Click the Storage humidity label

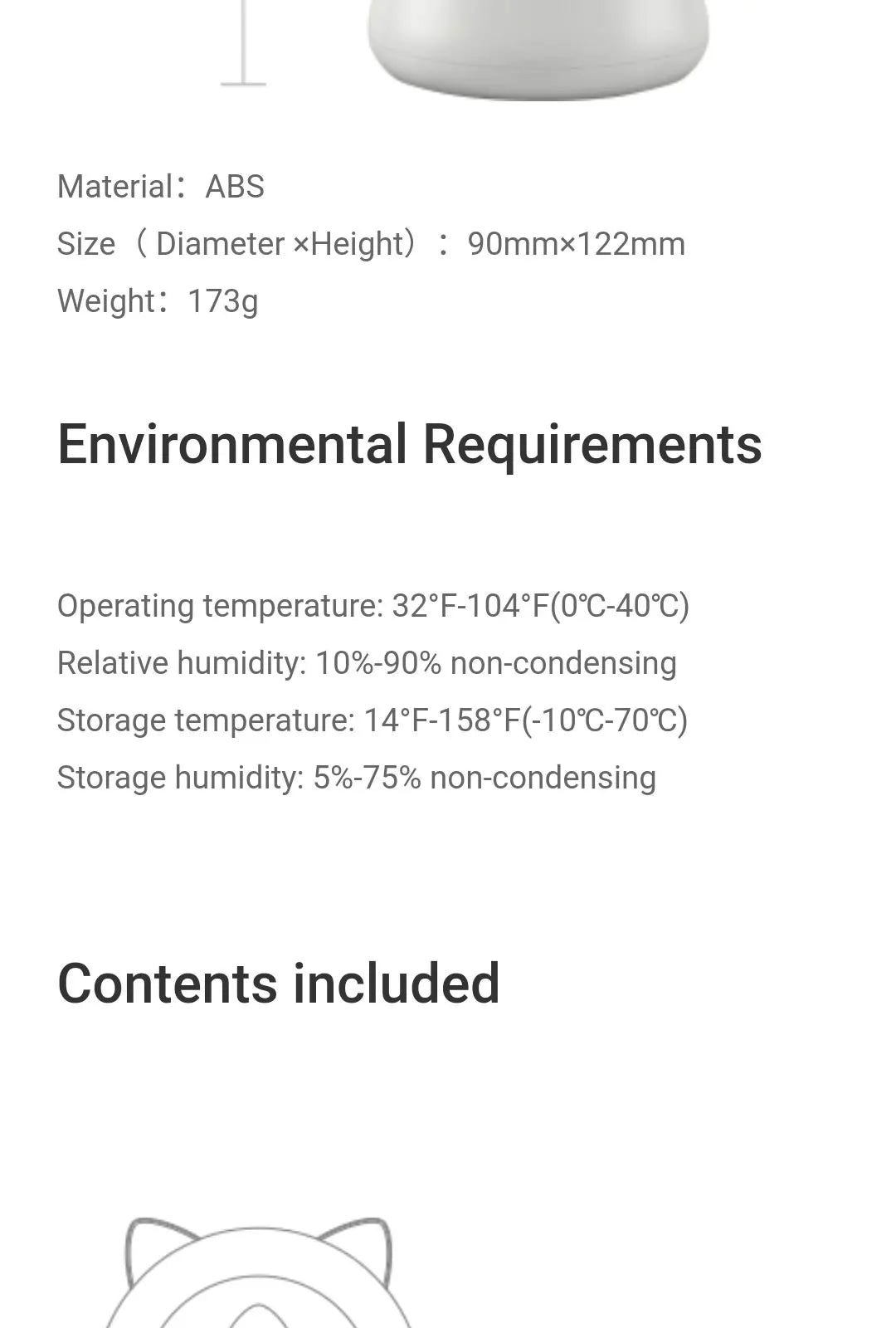180,778
